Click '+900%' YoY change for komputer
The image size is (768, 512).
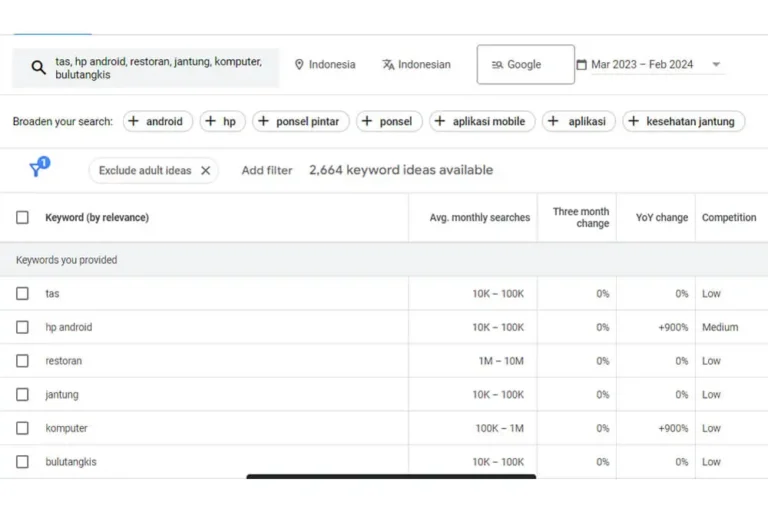tap(673, 428)
